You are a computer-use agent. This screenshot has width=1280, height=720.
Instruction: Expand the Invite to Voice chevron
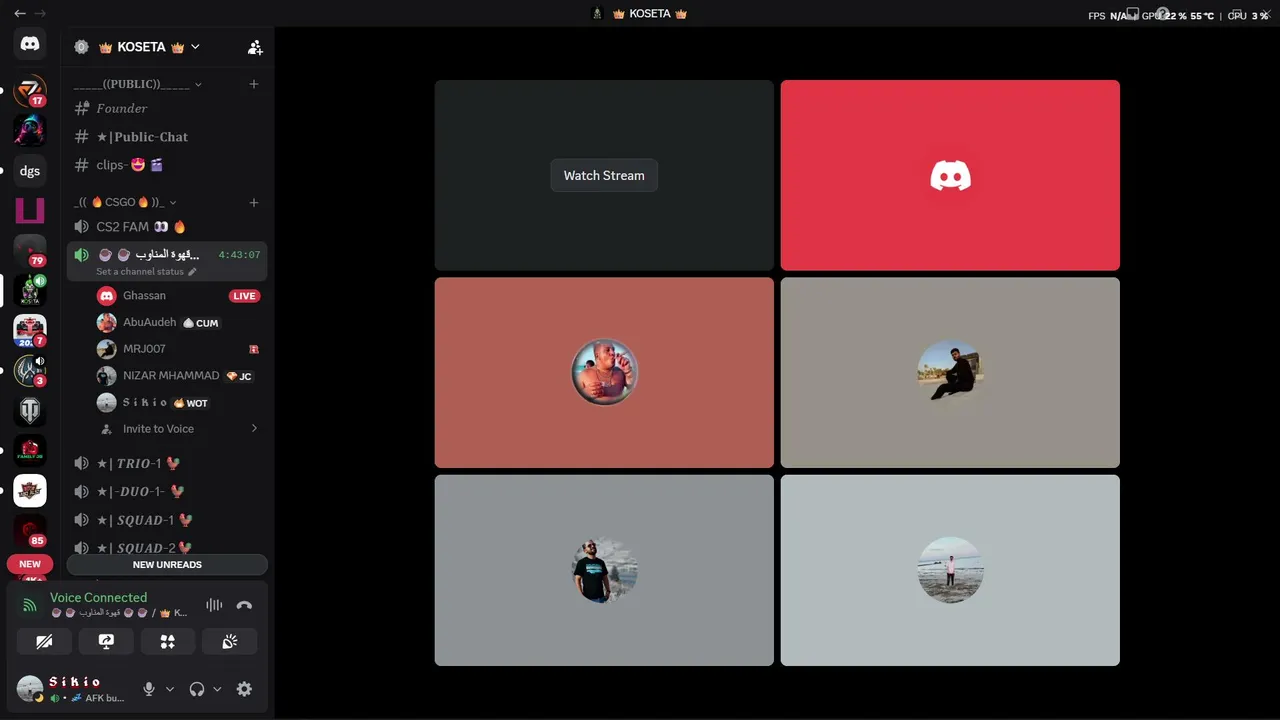254,429
